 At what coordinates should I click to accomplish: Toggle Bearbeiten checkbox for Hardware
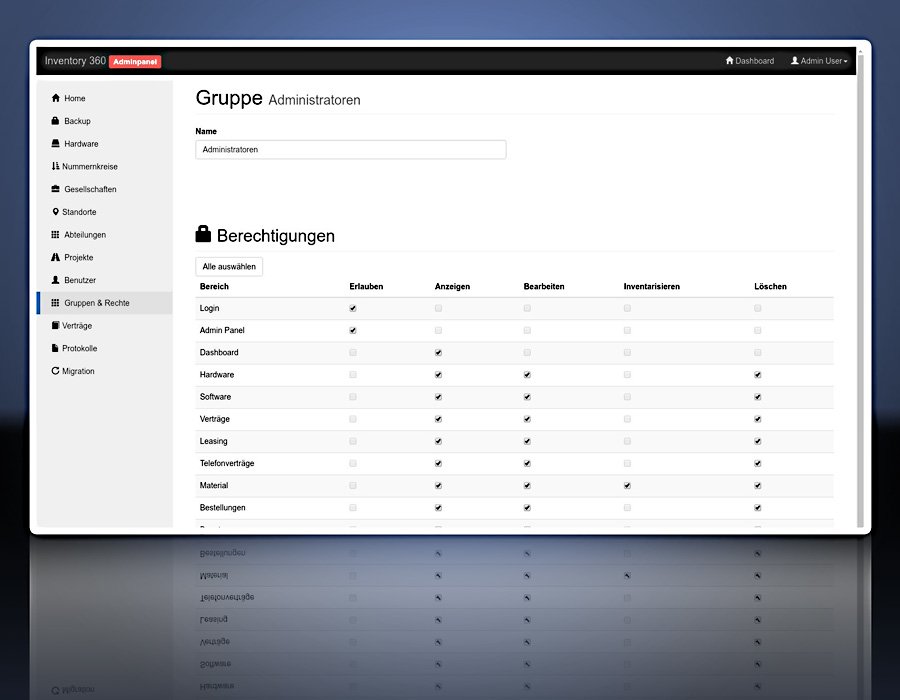pyautogui.click(x=527, y=375)
